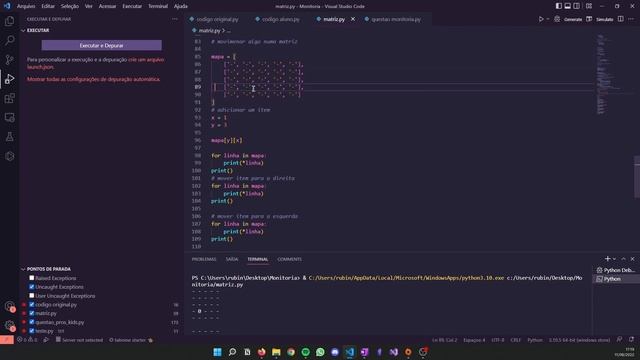Switch to the PROBLEMAS panel tab

point(204,259)
